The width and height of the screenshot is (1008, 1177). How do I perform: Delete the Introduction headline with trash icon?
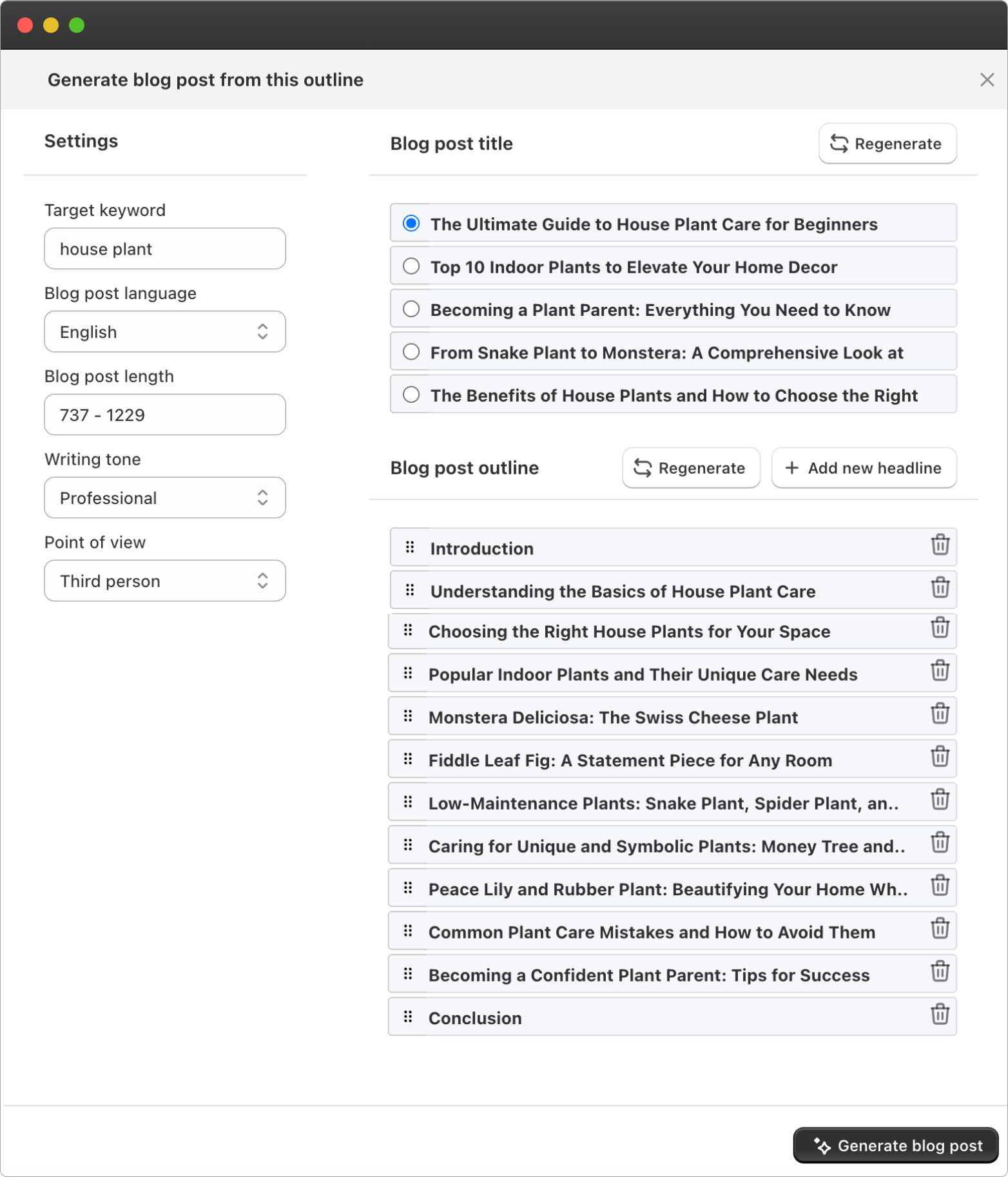940,545
